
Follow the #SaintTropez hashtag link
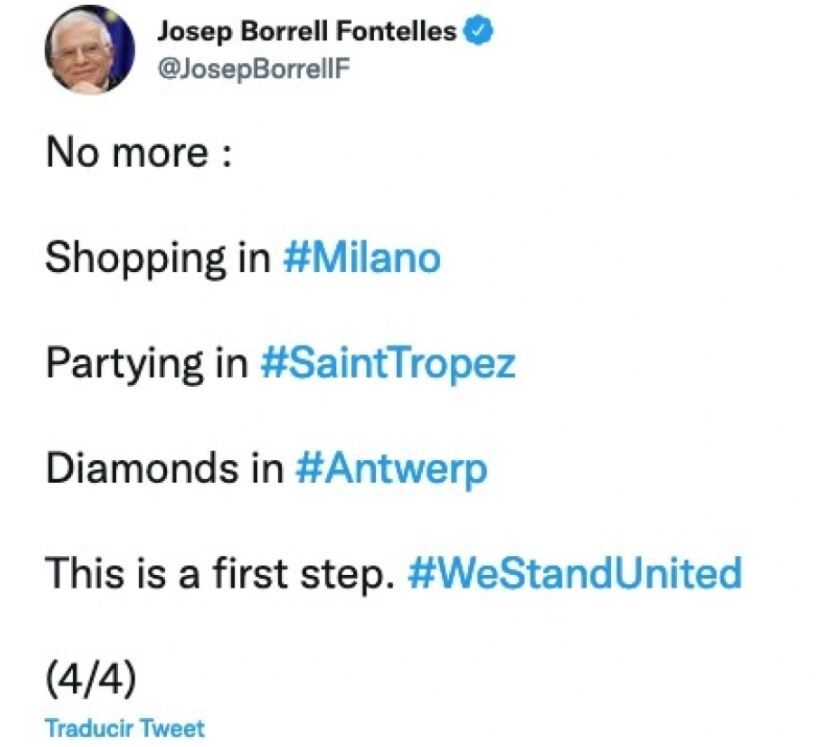(x=387, y=364)
